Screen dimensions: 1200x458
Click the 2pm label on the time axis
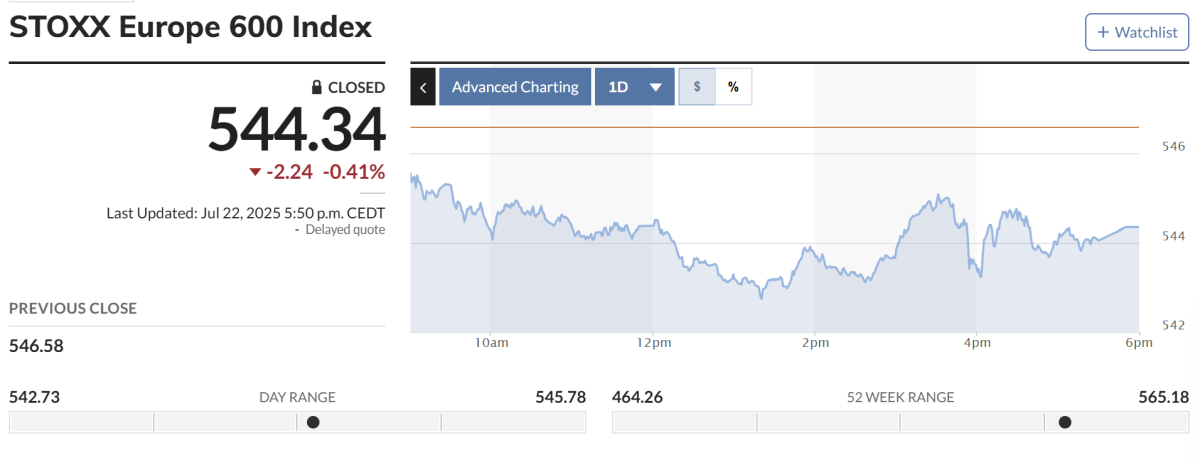(815, 344)
